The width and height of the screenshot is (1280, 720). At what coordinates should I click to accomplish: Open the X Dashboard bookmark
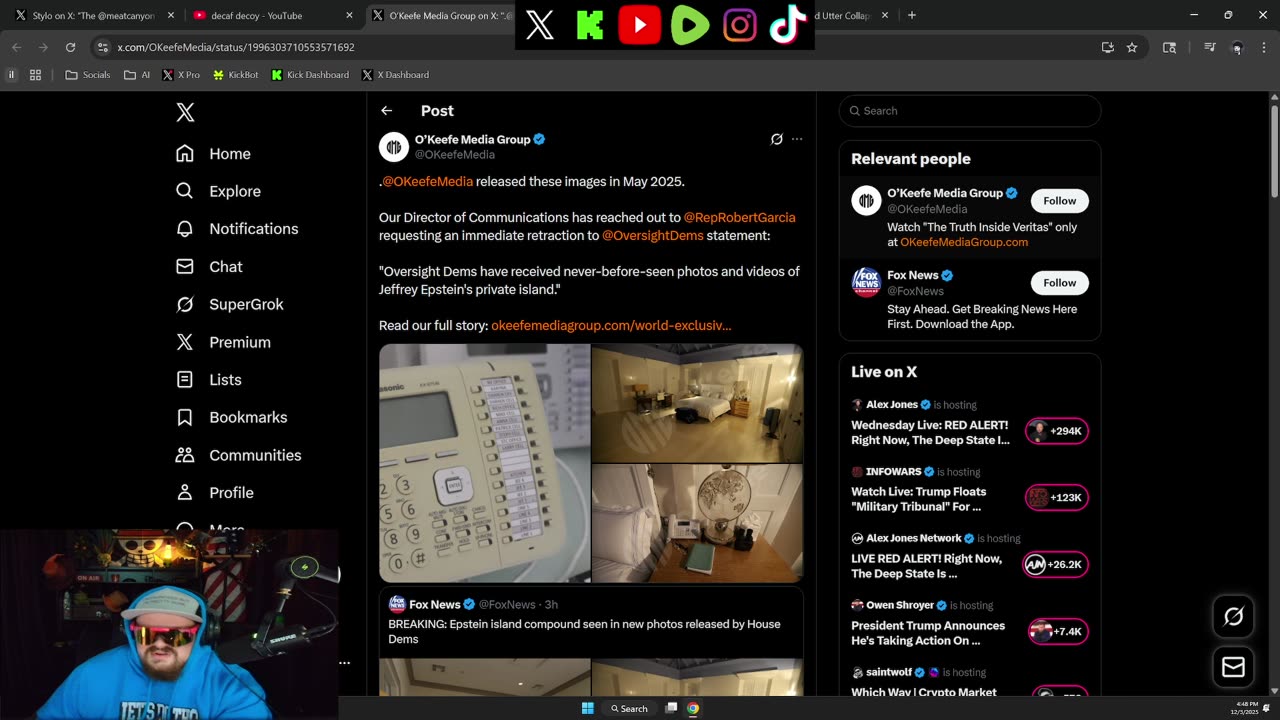pyautogui.click(x=395, y=75)
